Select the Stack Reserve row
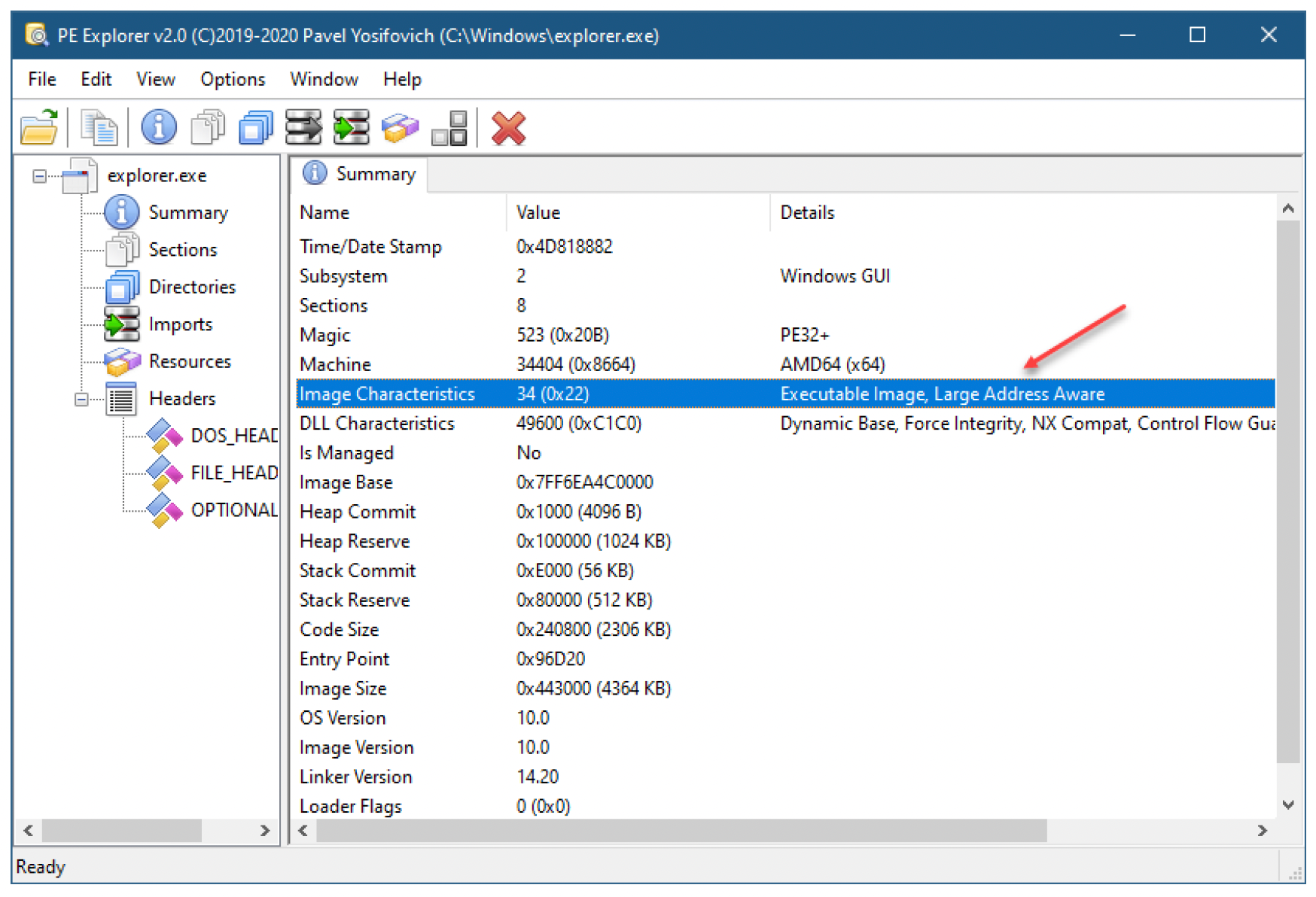This screenshot has height=897, width=1316. (x=785, y=600)
